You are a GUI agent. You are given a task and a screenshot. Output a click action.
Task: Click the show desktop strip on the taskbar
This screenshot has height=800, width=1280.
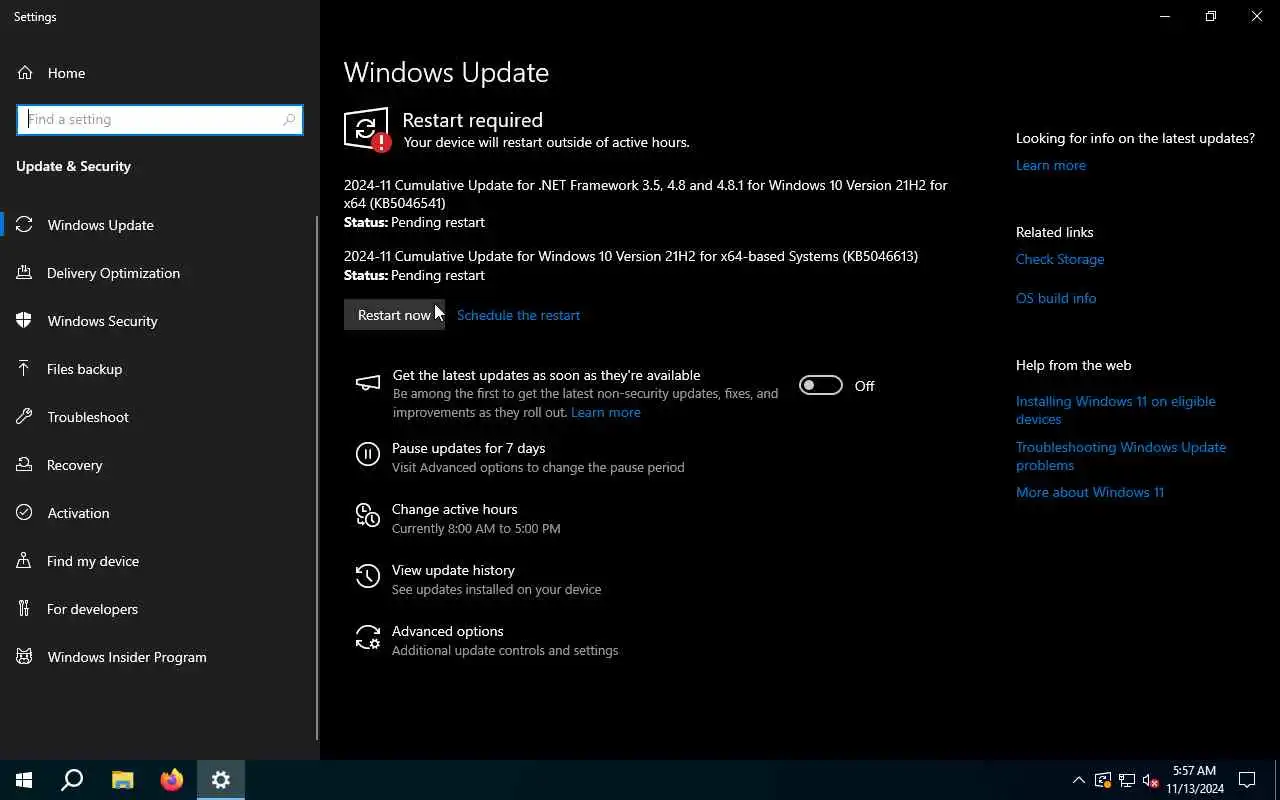tap(1277, 780)
